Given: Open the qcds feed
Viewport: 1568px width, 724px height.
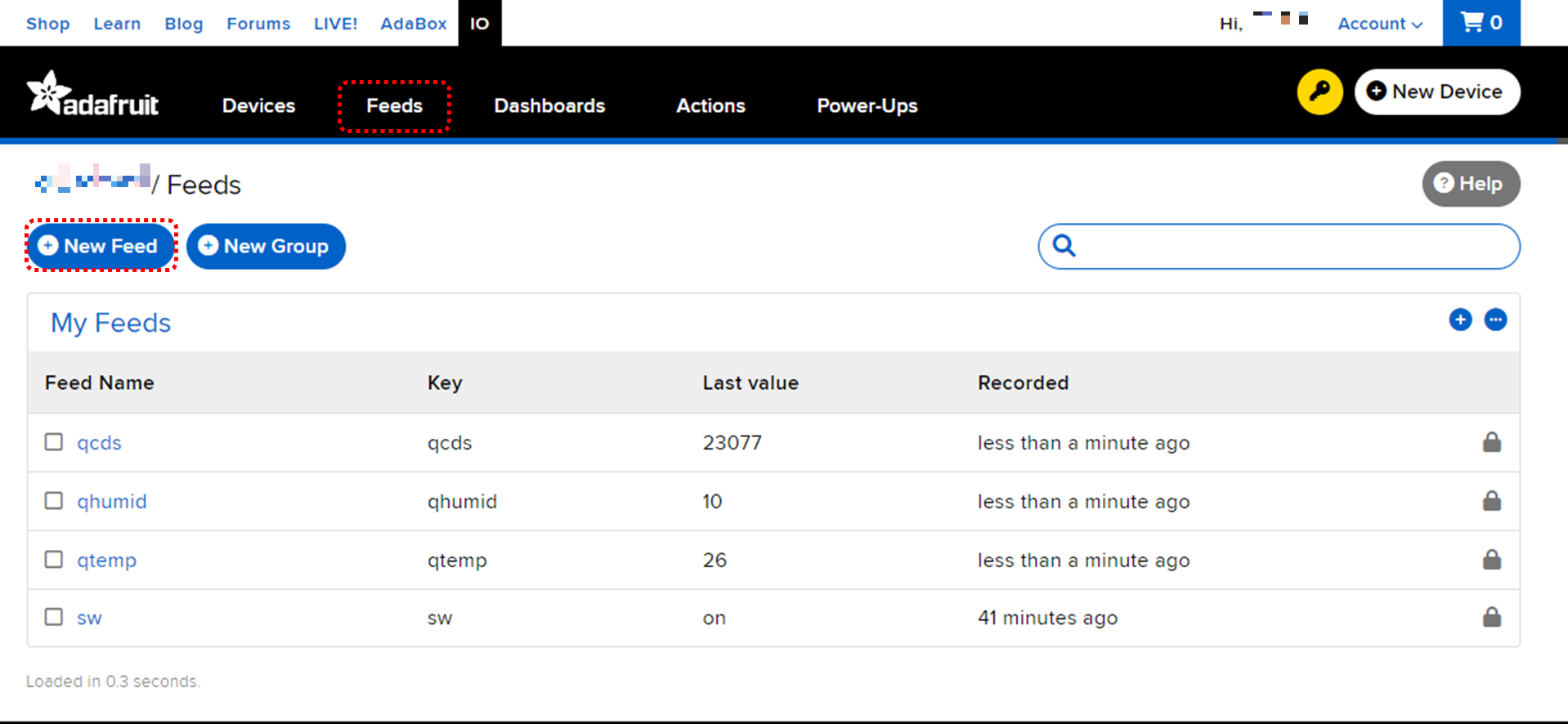Looking at the screenshot, I should (x=99, y=443).
